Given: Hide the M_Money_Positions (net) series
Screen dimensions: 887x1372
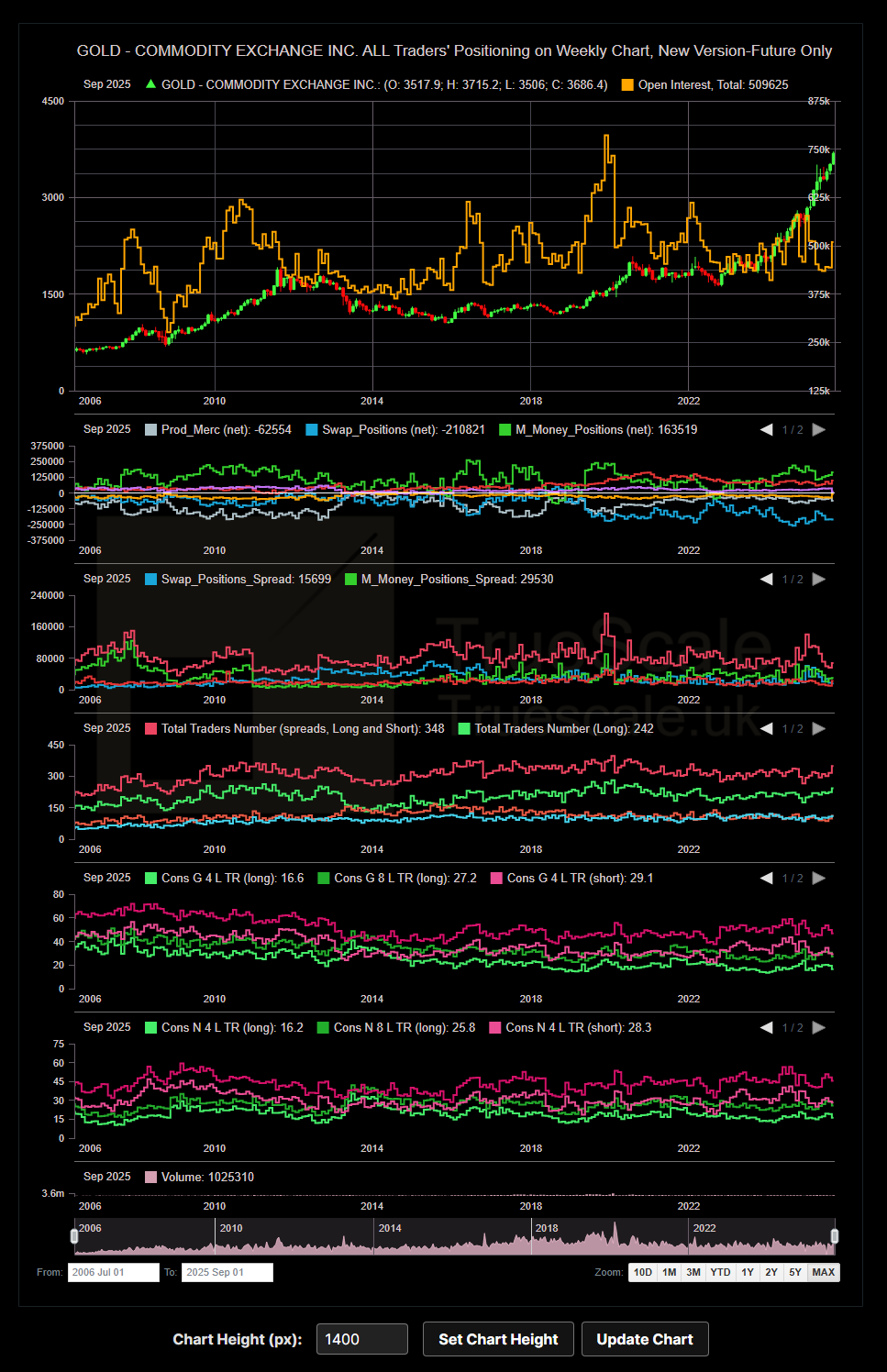Looking at the screenshot, I should point(598,429).
